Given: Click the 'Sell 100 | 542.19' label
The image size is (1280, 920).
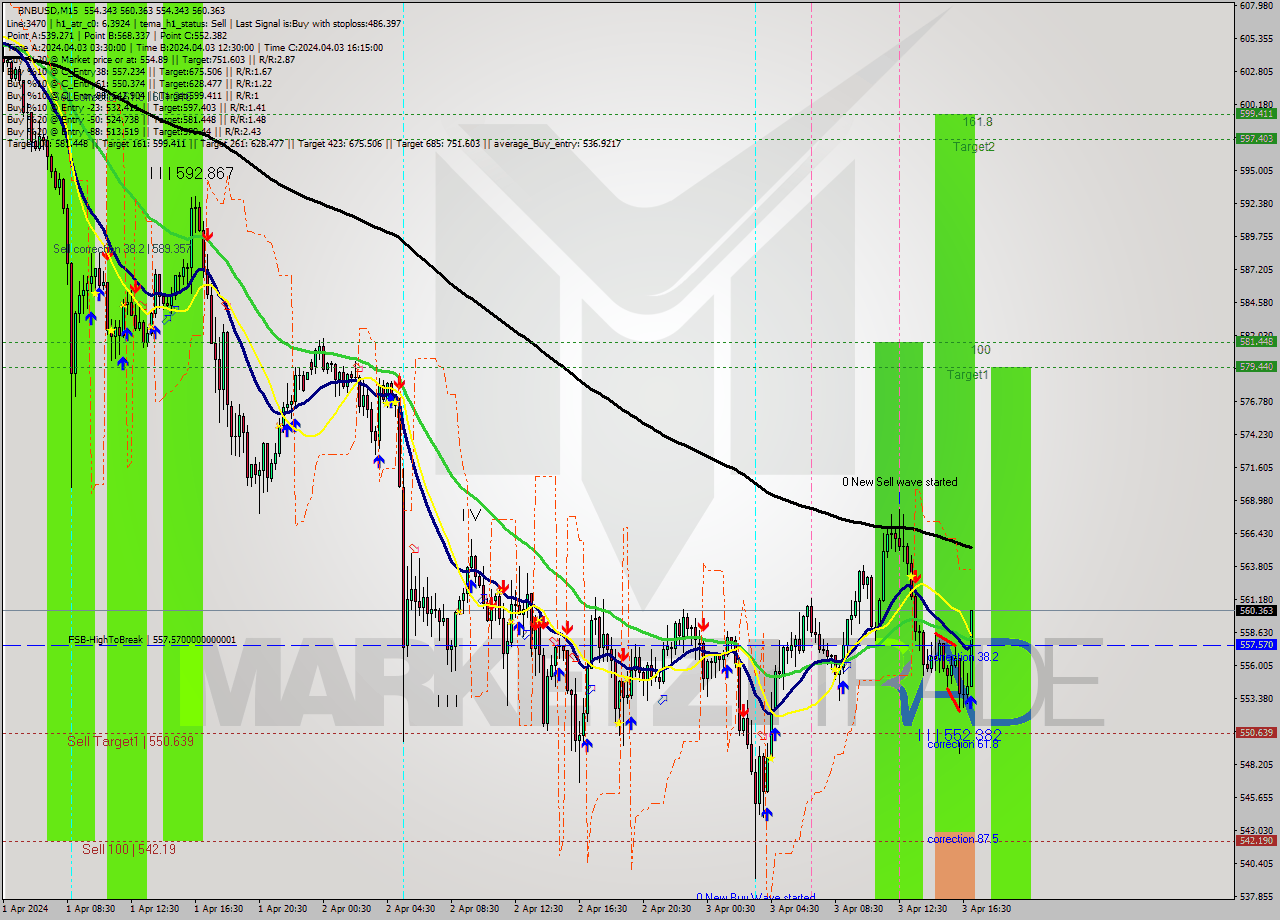Looking at the screenshot, I should 129,849.
